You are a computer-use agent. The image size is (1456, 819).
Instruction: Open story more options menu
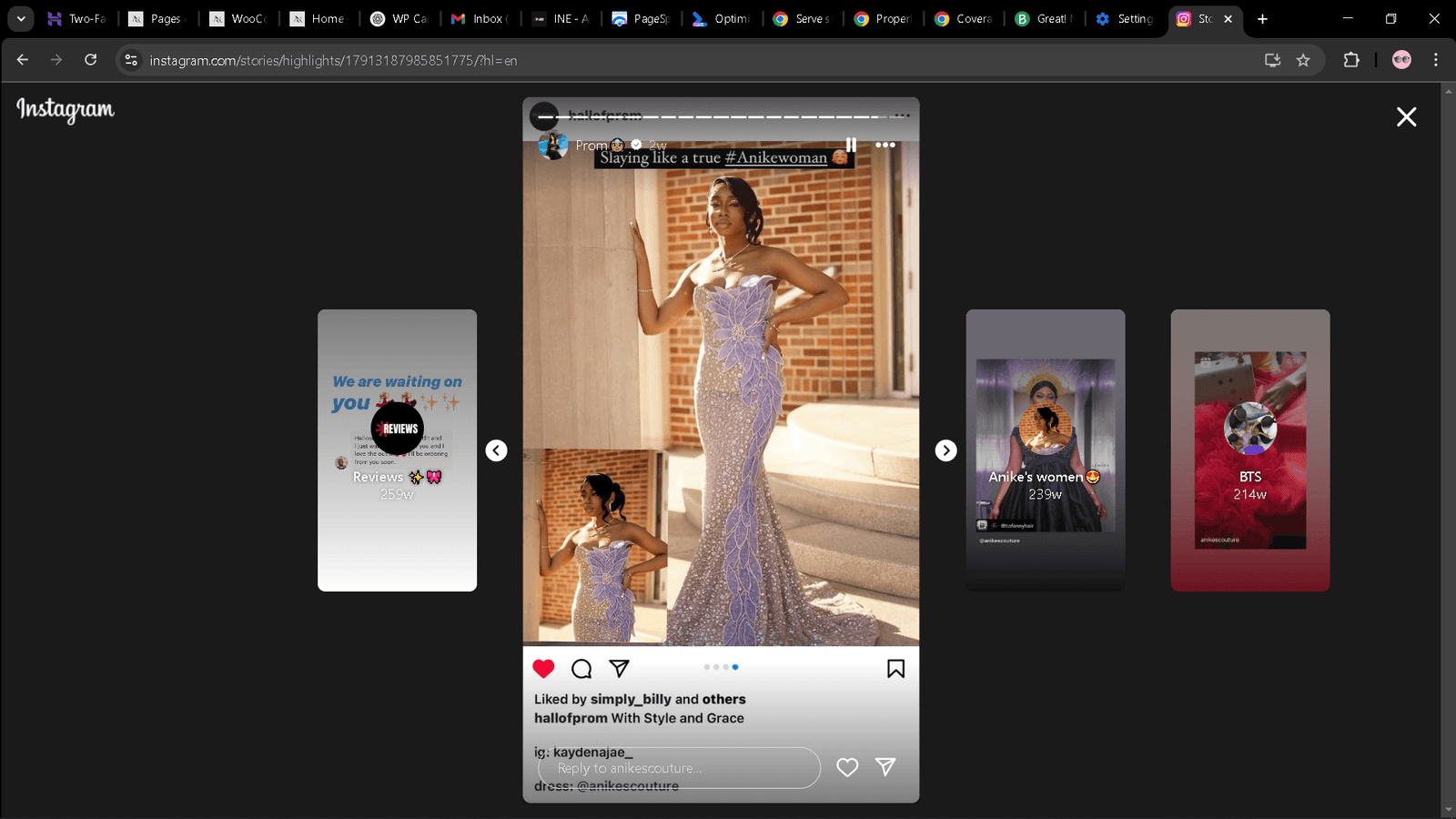[x=885, y=145]
